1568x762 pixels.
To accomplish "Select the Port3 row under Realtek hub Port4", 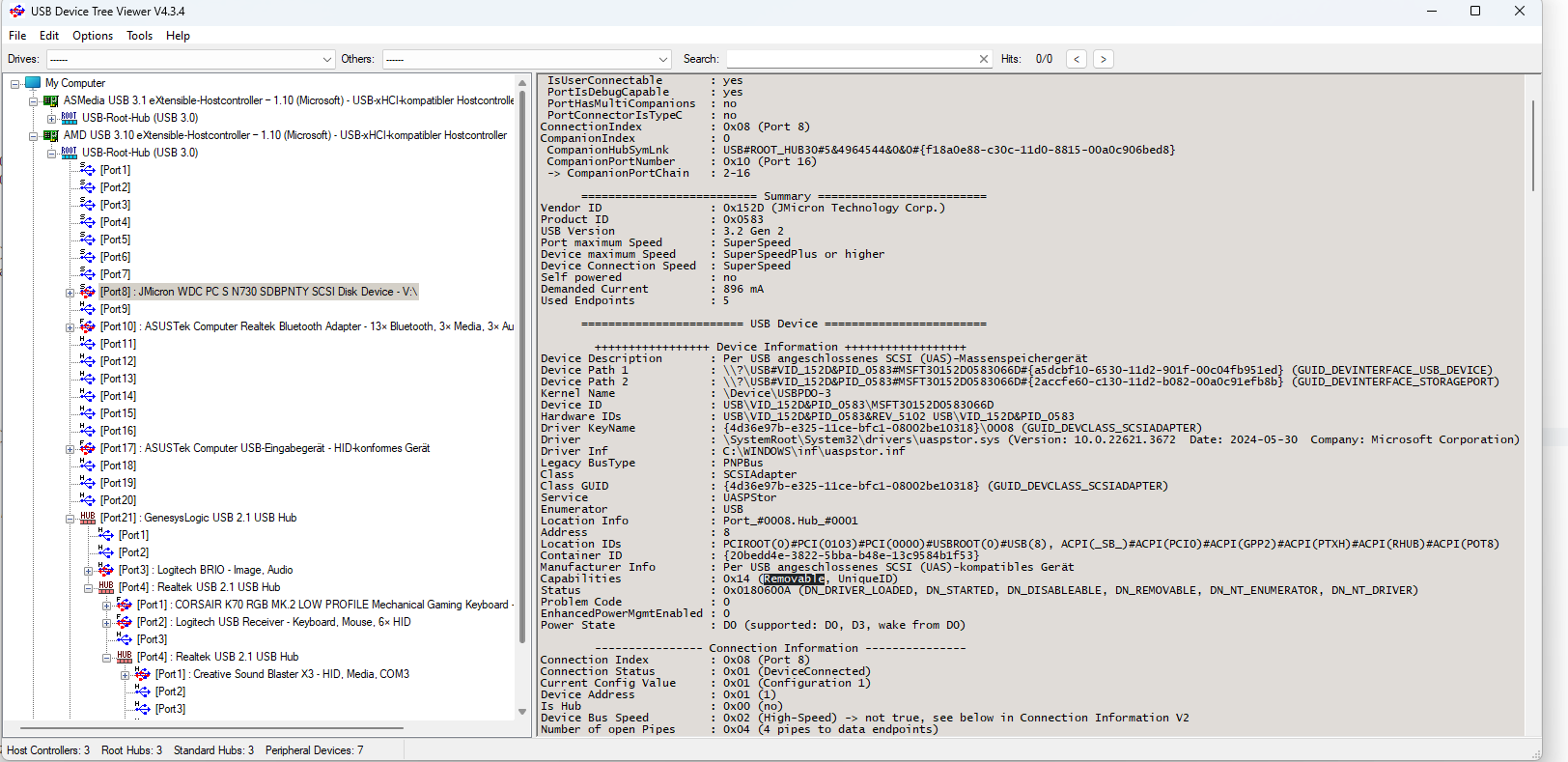I will [x=152, y=639].
